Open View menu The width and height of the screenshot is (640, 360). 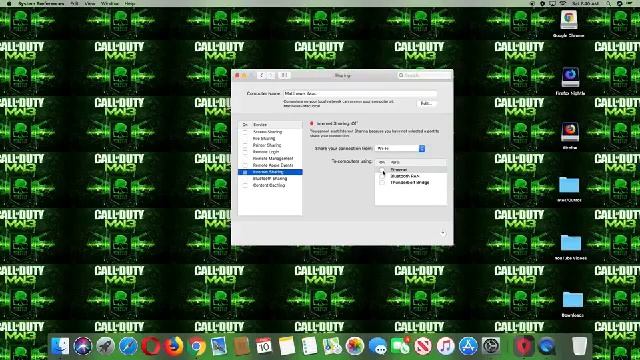90,3
